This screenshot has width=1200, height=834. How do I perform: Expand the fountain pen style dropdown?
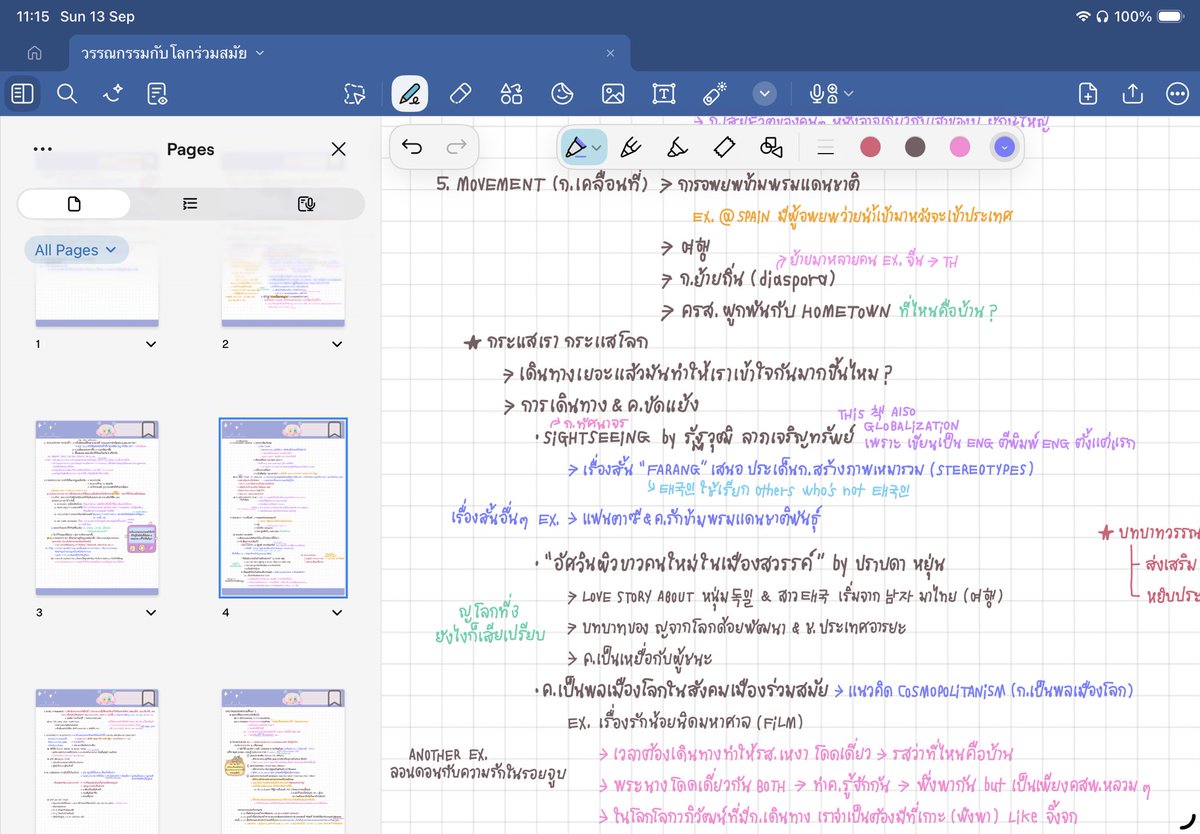point(597,148)
